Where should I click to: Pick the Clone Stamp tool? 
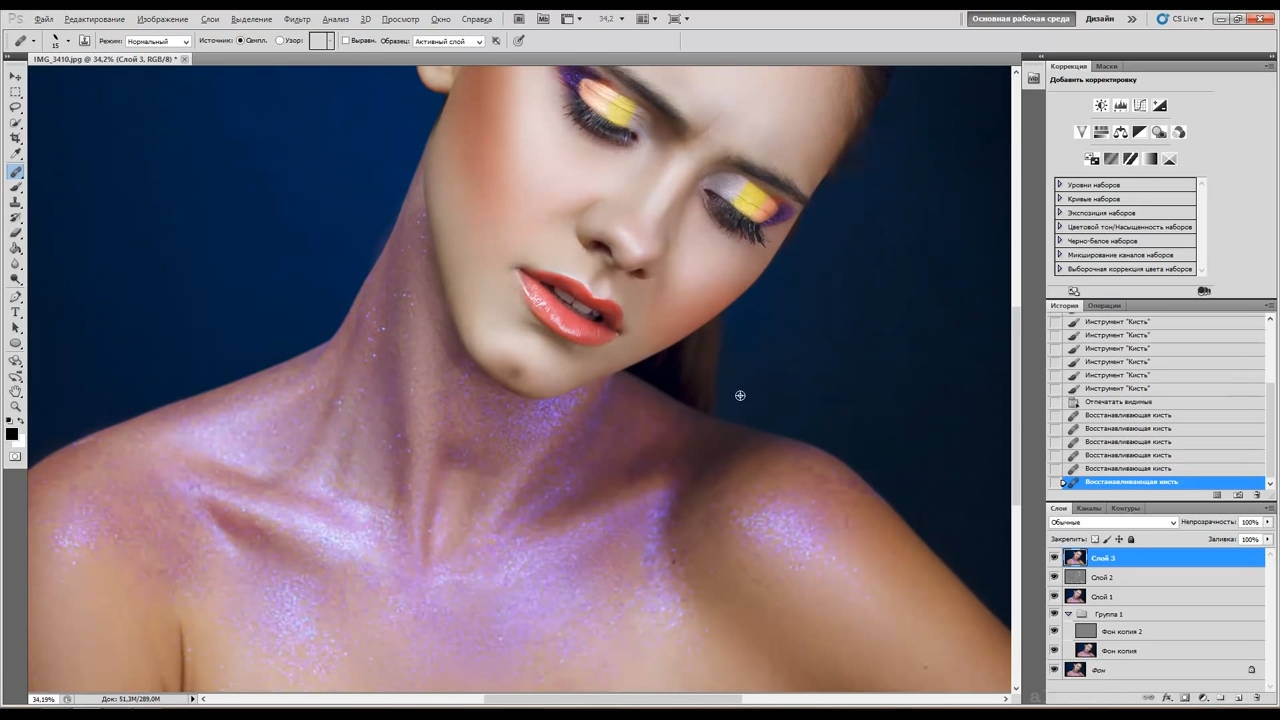[x=15, y=202]
